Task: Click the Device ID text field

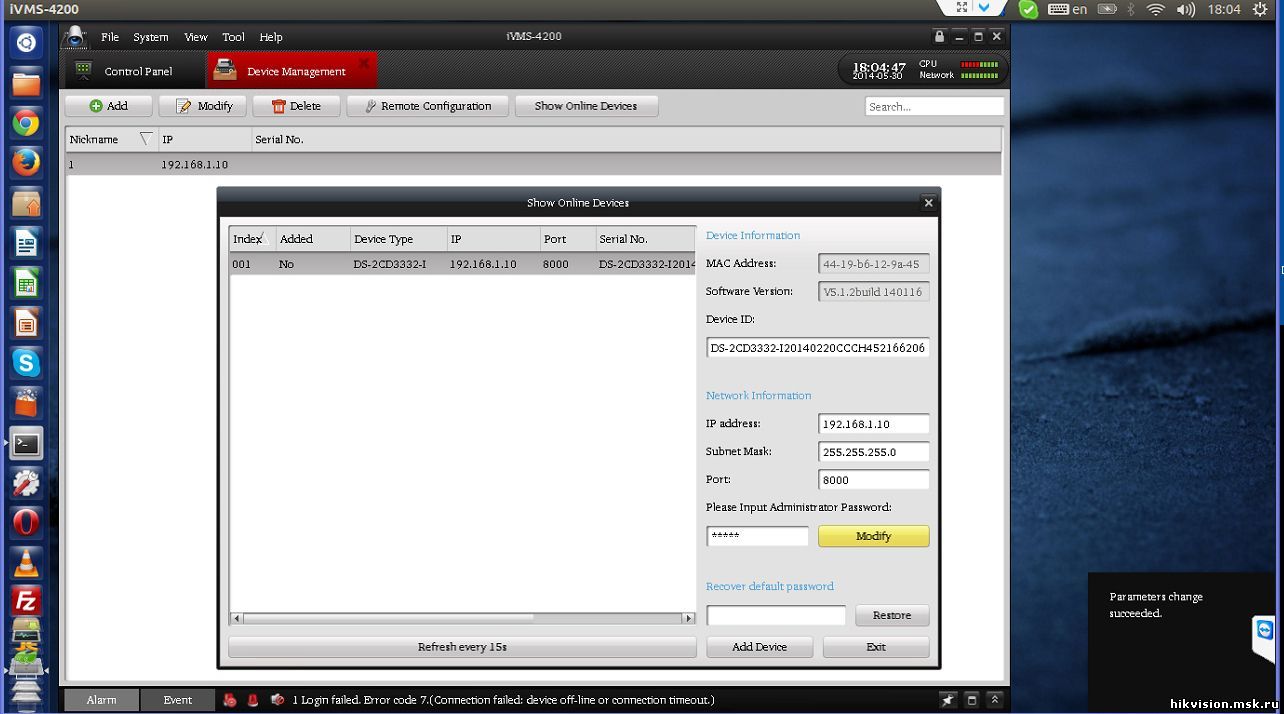Action: pos(818,348)
